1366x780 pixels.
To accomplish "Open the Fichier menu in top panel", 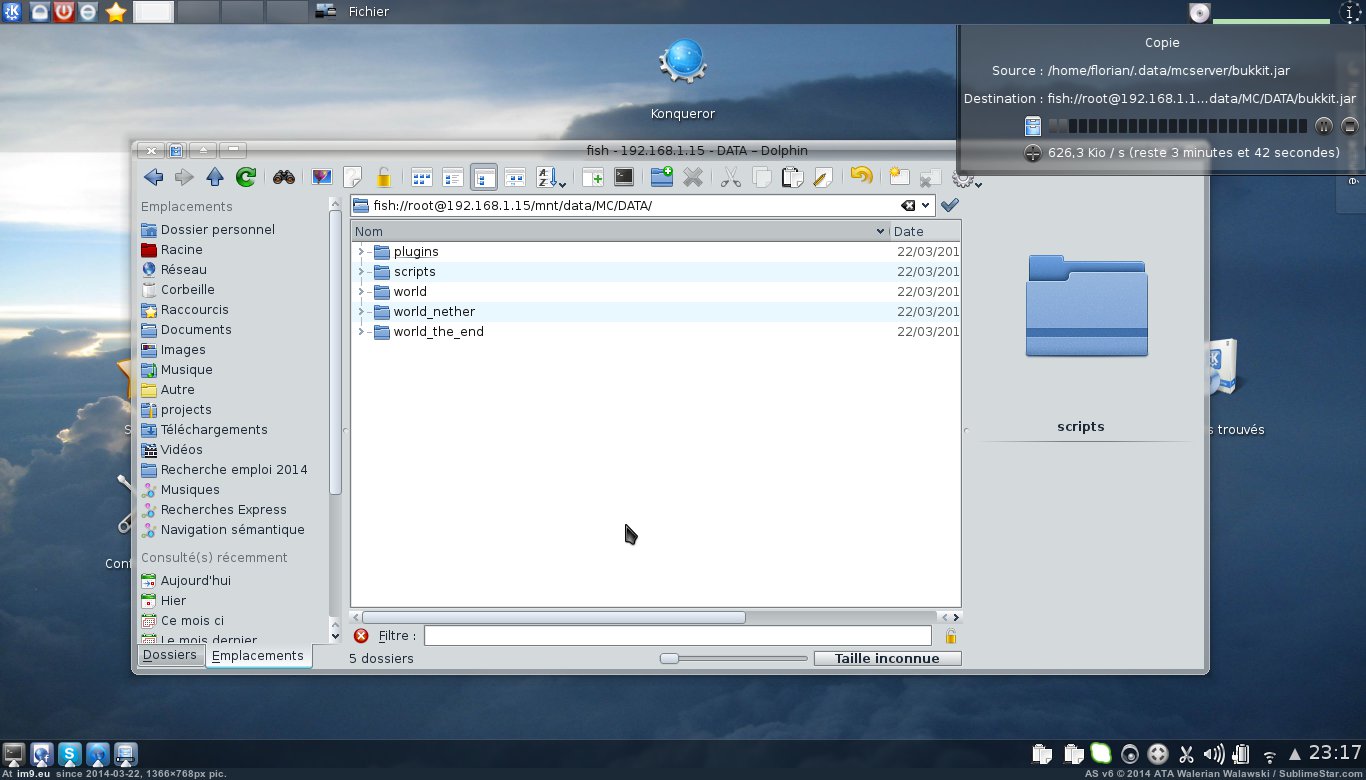I will [368, 12].
